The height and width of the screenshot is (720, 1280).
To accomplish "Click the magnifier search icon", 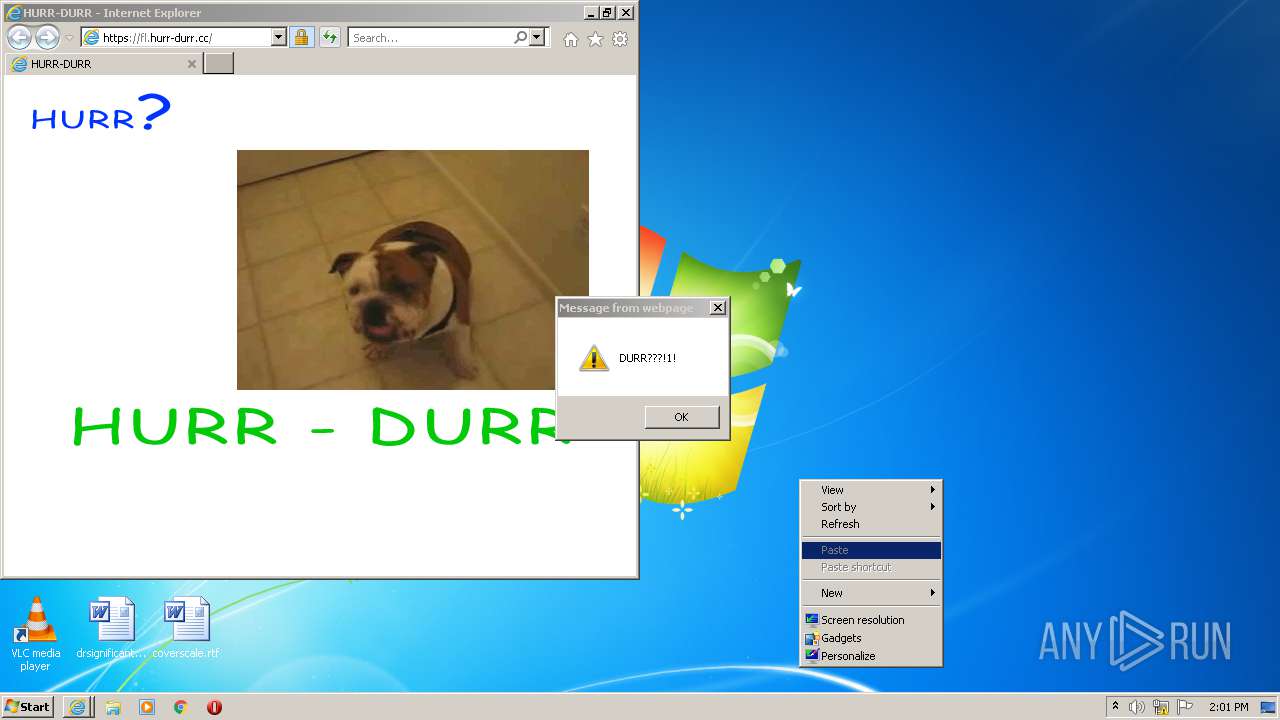I will point(521,38).
